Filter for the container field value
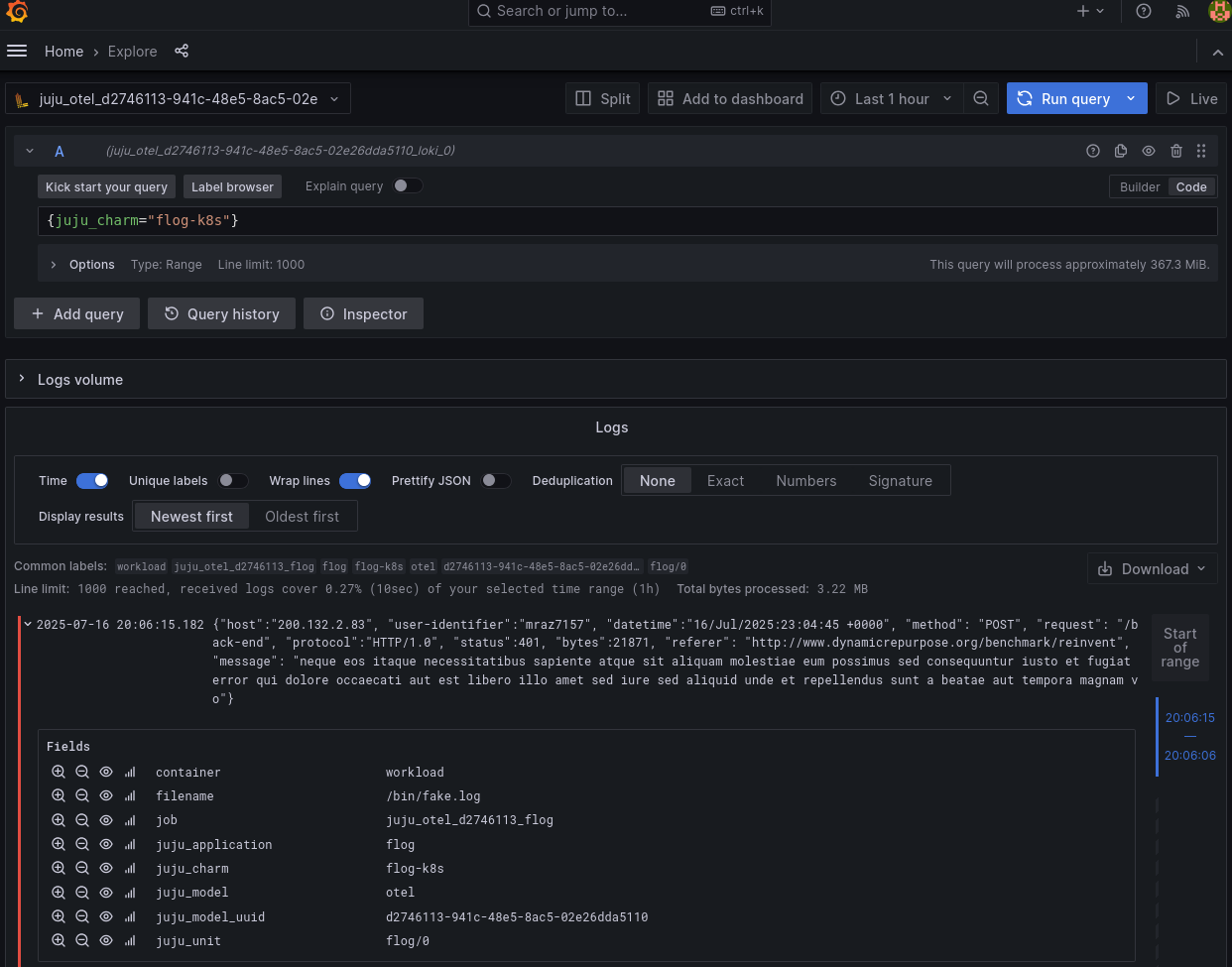 click(x=59, y=772)
